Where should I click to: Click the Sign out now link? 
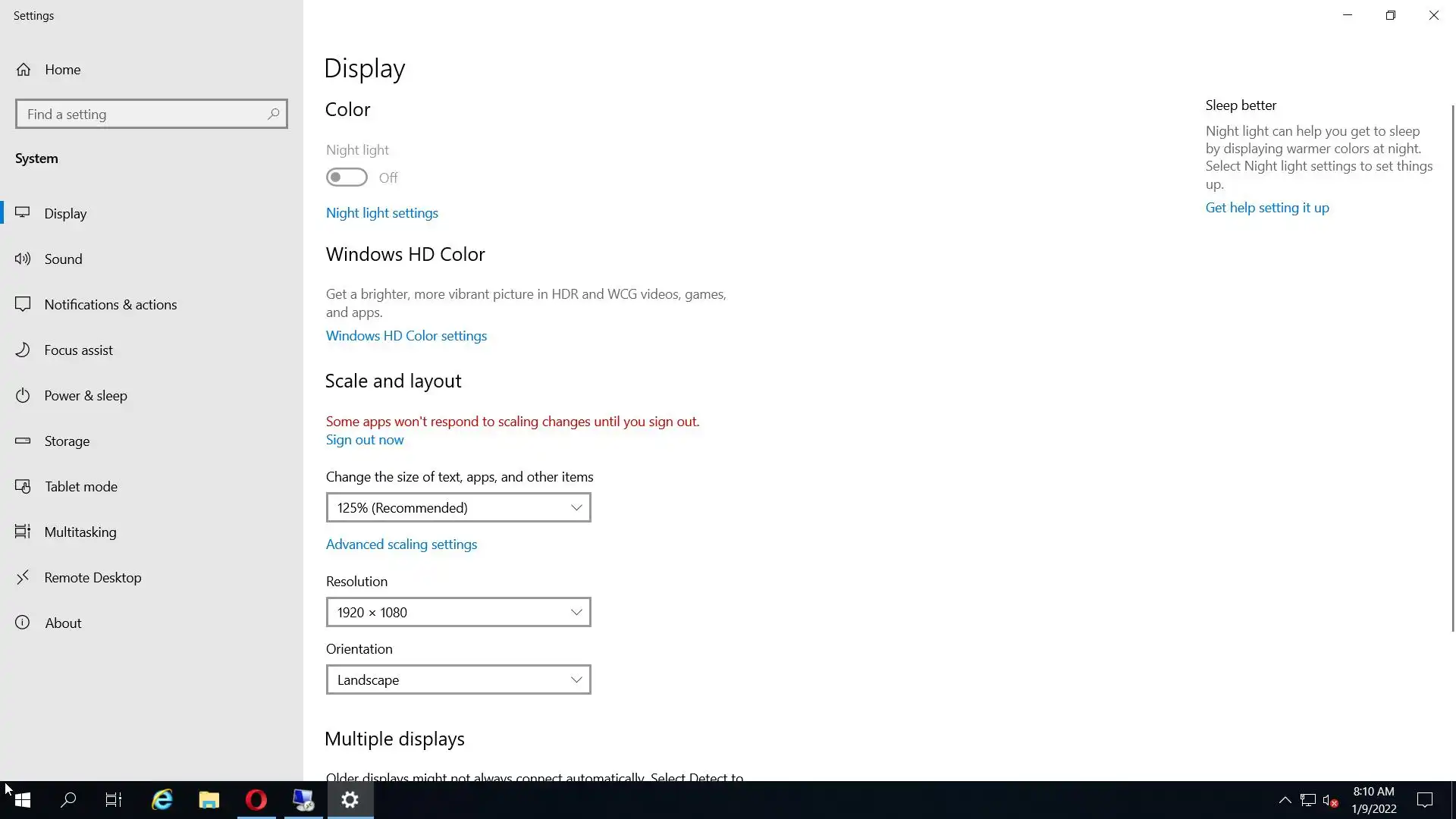(x=365, y=440)
